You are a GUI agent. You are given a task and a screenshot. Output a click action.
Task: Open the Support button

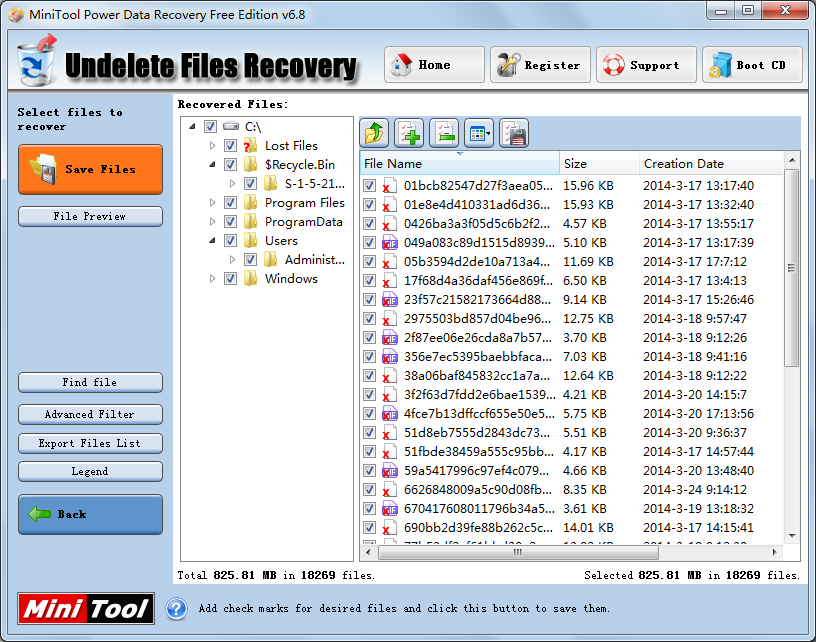pyautogui.click(x=646, y=65)
